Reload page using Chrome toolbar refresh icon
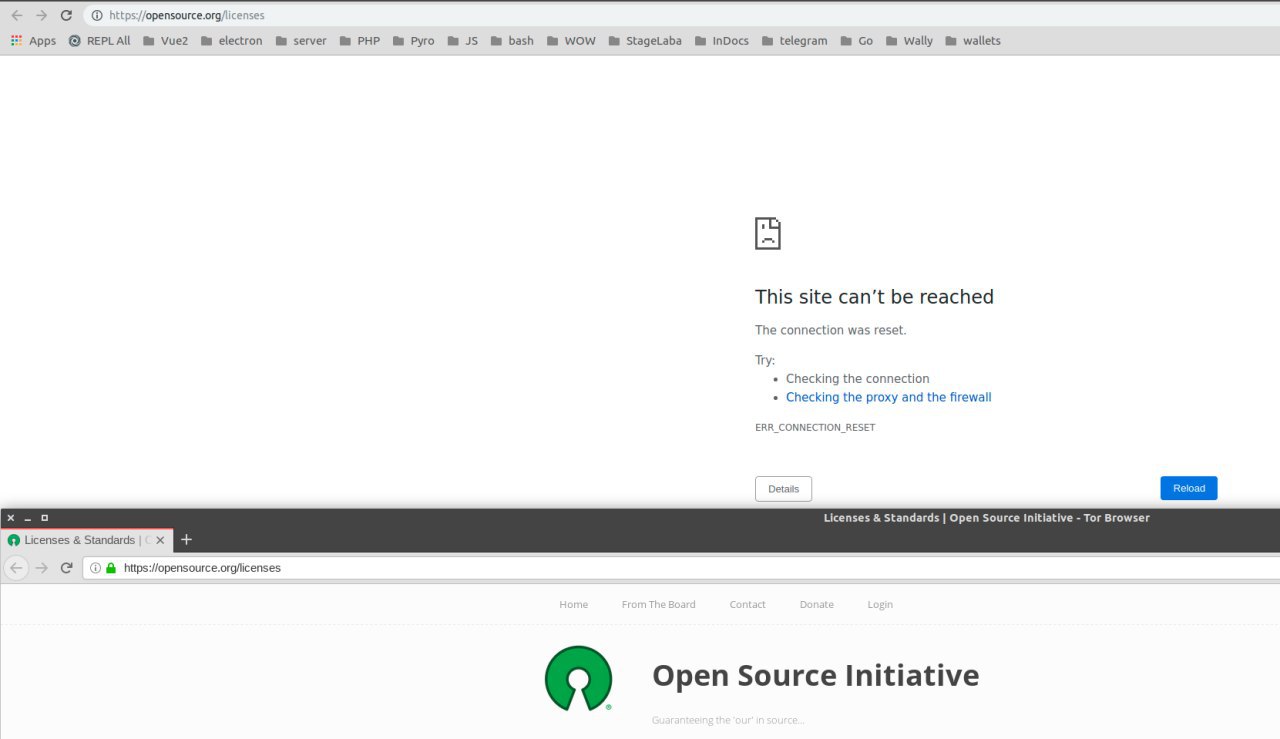1280x739 pixels. [x=66, y=15]
